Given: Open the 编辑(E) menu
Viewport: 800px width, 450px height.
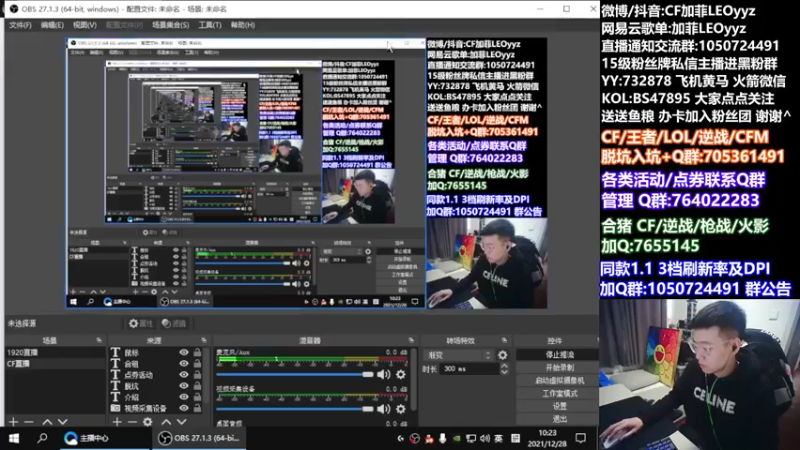Looking at the screenshot, I should click(52, 25).
